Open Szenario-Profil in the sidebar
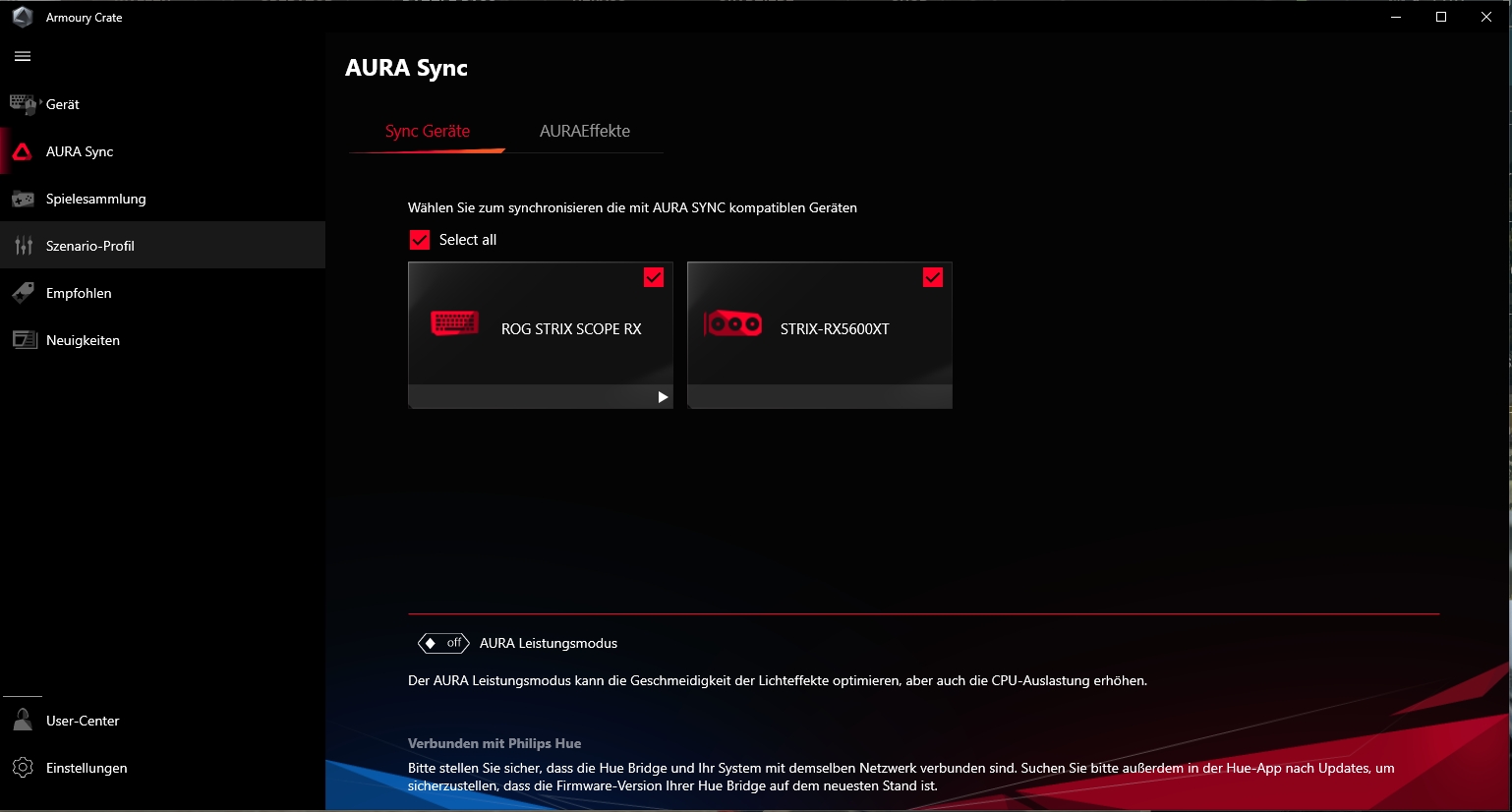This screenshot has height=812, width=1512. (x=163, y=246)
